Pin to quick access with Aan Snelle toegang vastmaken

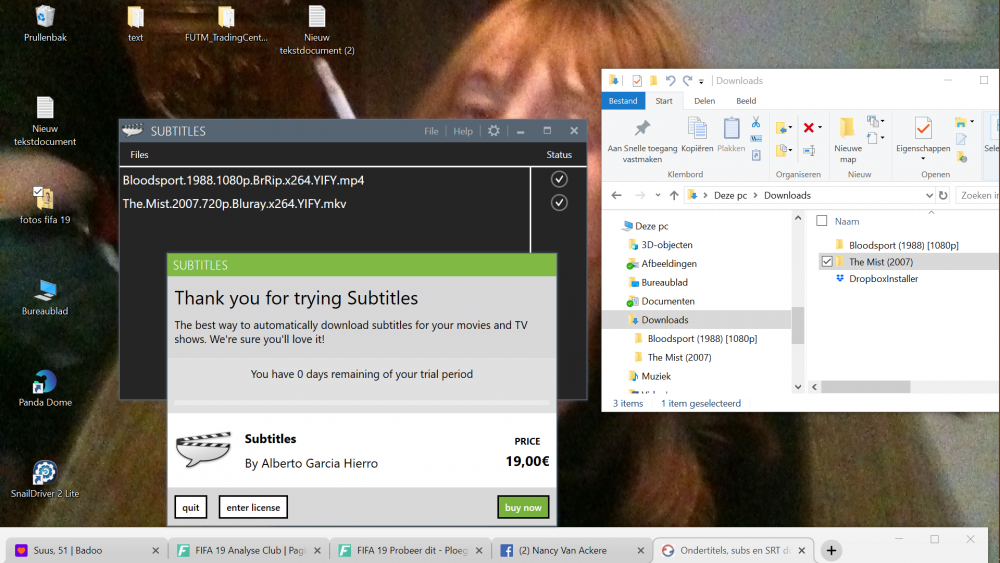(x=642, y=138)
